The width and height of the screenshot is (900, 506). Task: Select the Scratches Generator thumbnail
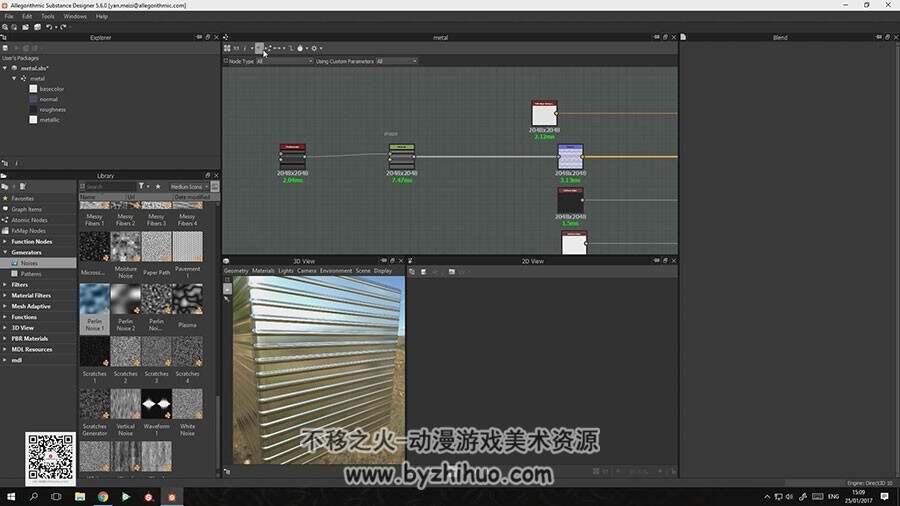click(95, 404)
